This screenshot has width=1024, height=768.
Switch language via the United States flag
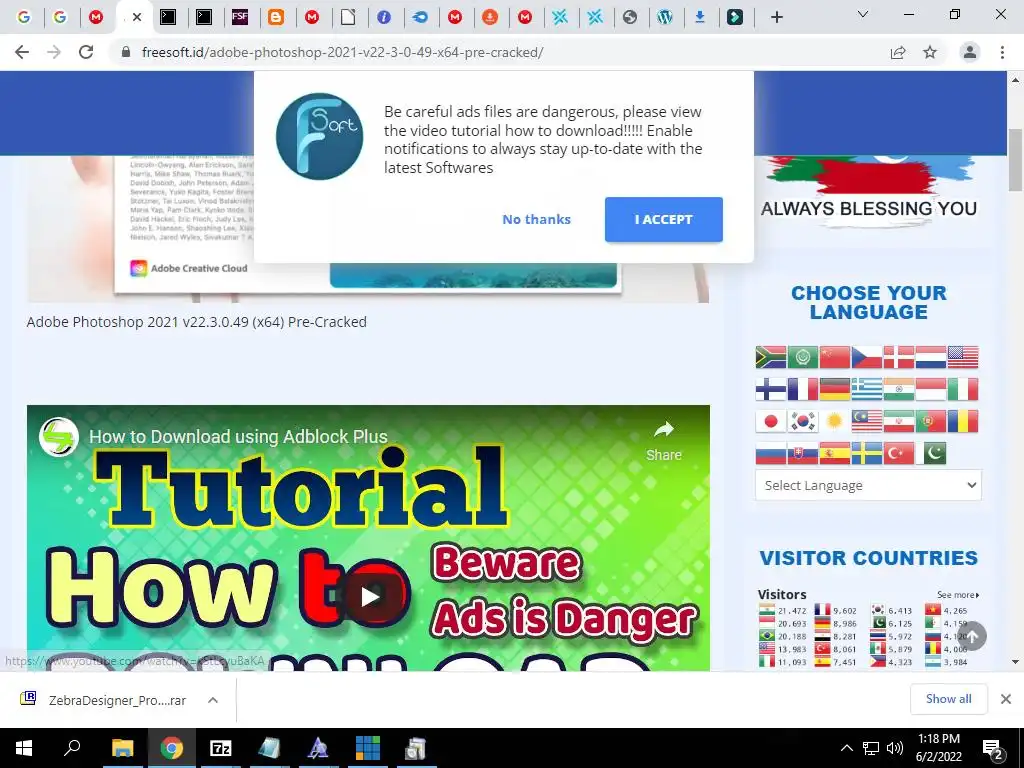pyautogui.click(x=963, y=357)
